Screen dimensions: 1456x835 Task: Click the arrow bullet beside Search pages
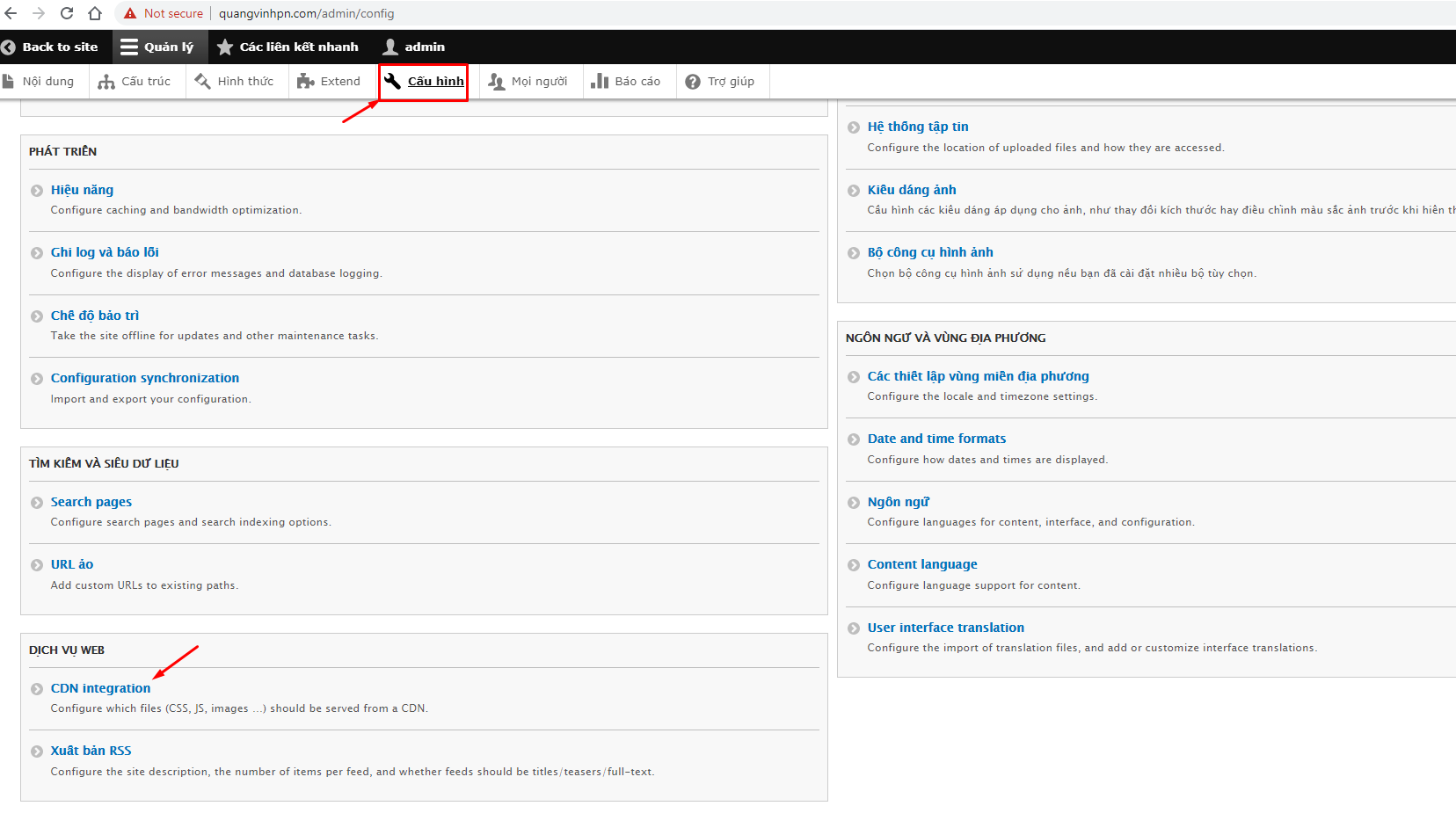37,503
